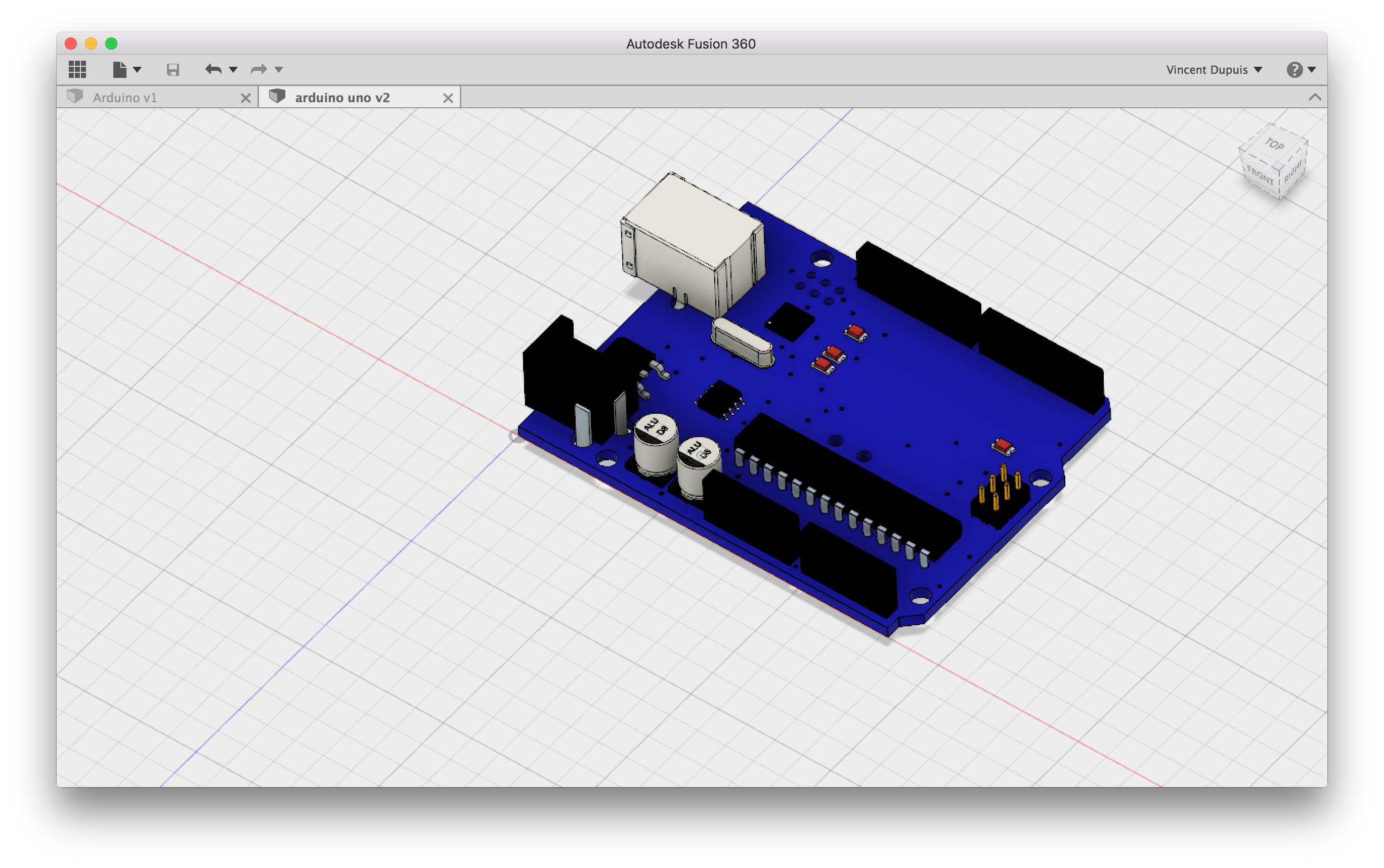Expand the Help dropdown arrow
This screenshot has width=1384, height=868.
1312,70
